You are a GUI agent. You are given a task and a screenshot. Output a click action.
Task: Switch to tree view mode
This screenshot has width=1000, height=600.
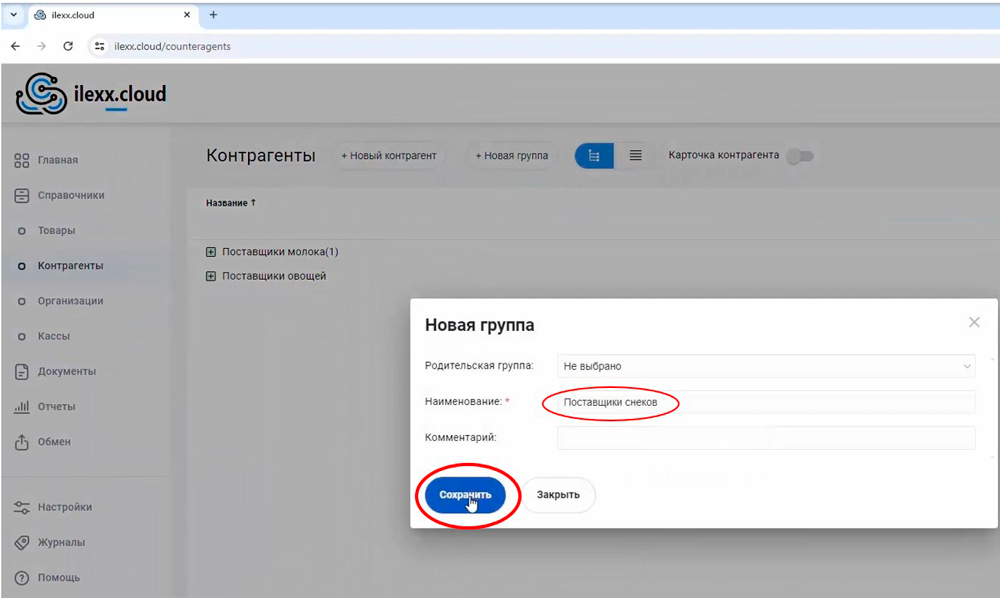[x=594, y=156]
